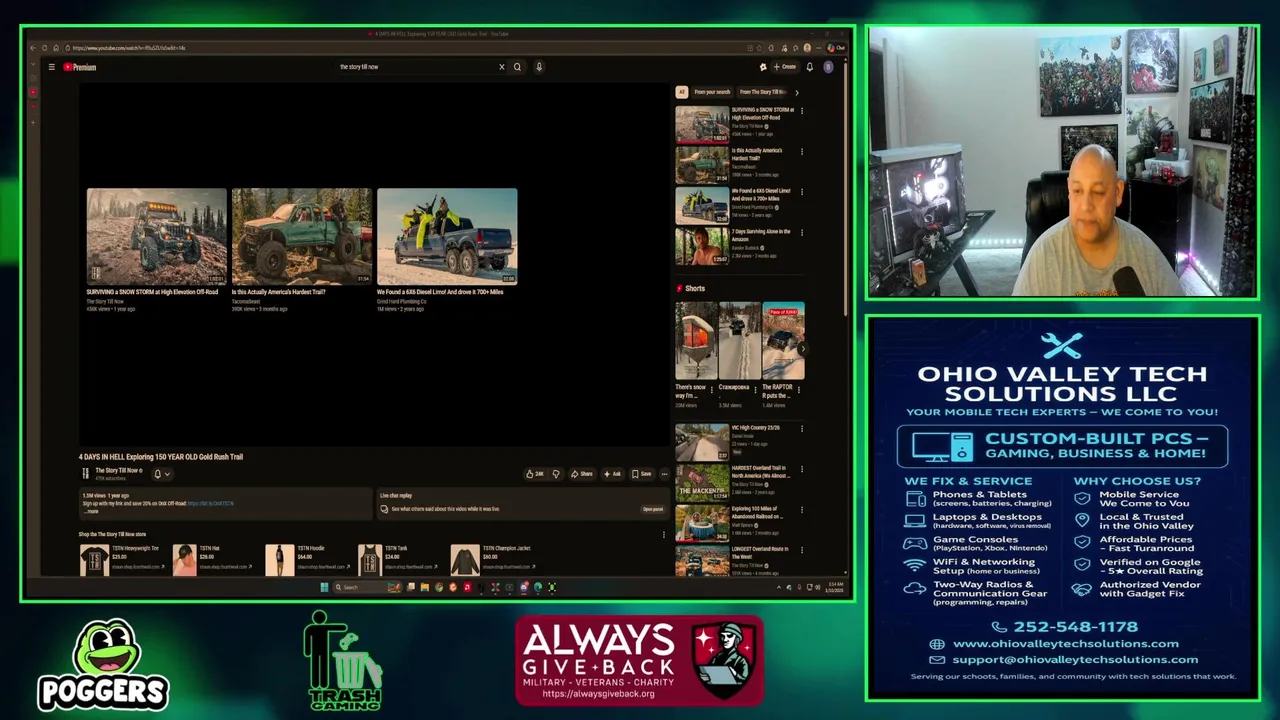Open options for sidebar 'America's Hardest Trail' video

click(801, 151)
